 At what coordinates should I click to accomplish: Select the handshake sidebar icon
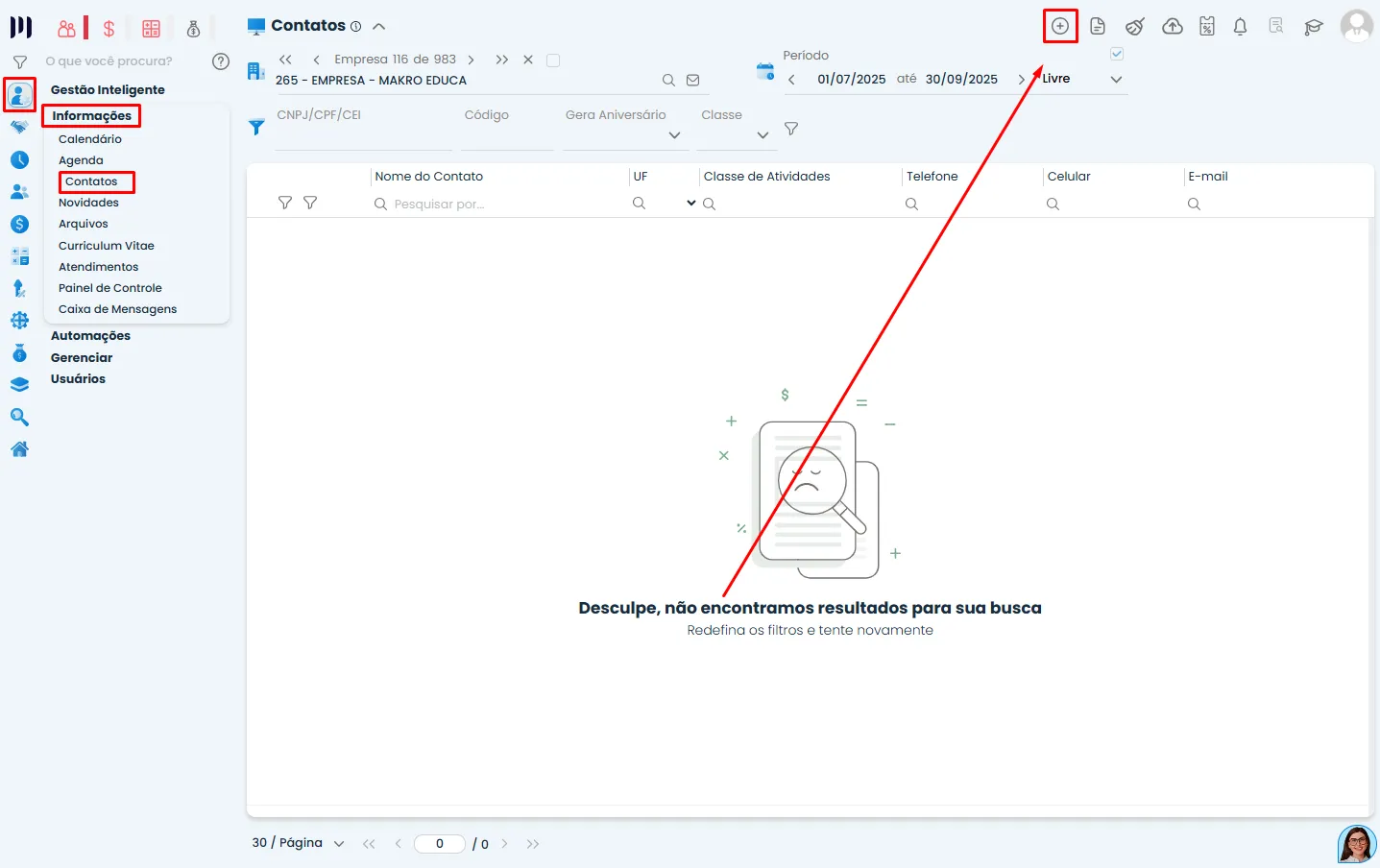coord(19,127)
